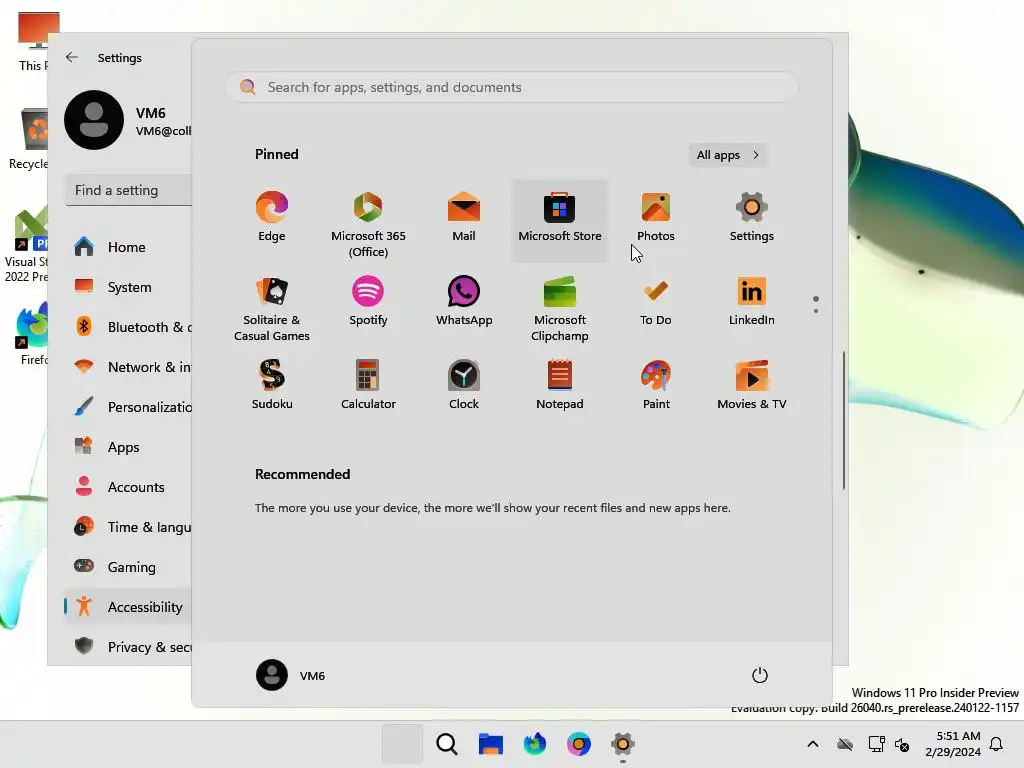This screenshot has width=1024, height=768.
Task: Focus the Start menu search box
Action: click(512, 88)
